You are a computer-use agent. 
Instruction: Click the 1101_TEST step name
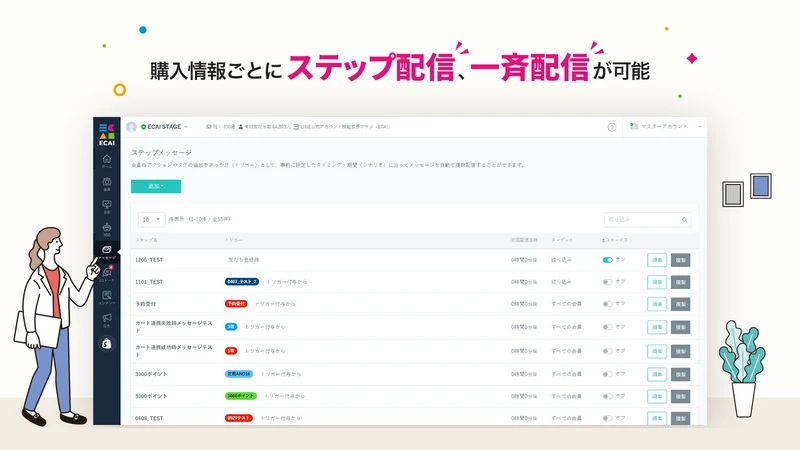[149, 282]
